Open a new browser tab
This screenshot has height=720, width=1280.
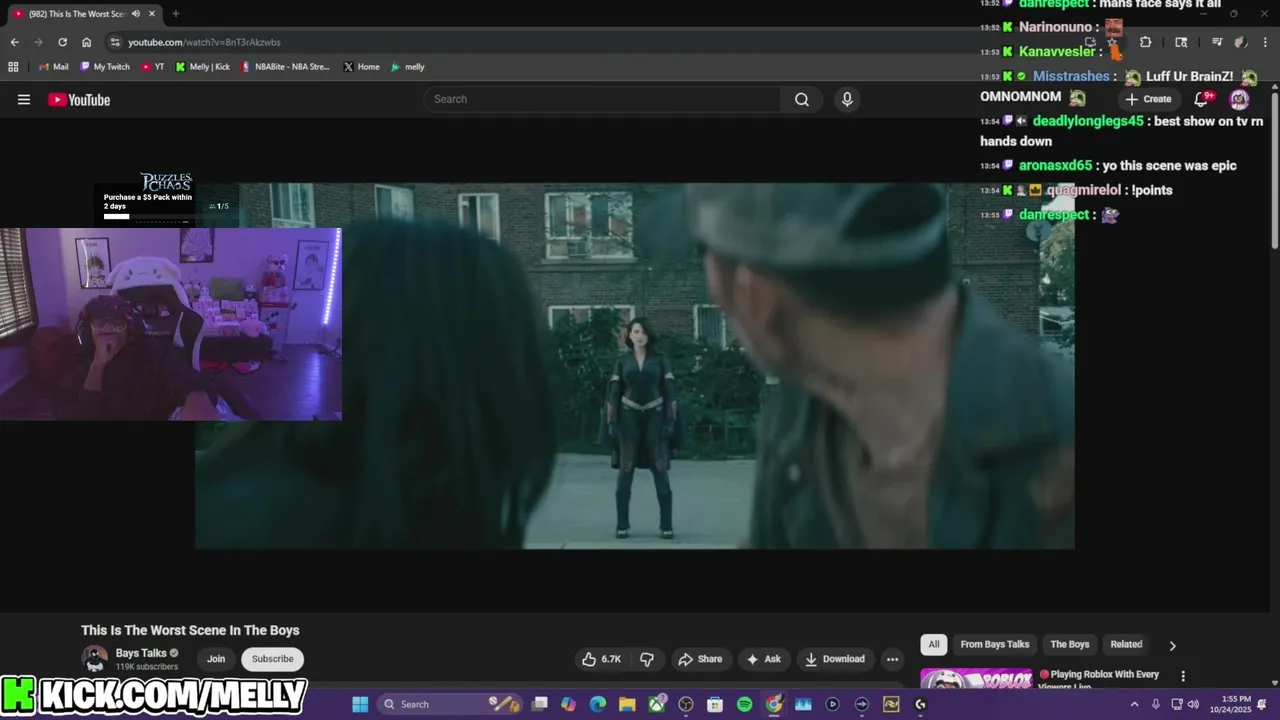pyautogui.click(x=176, y=14)
